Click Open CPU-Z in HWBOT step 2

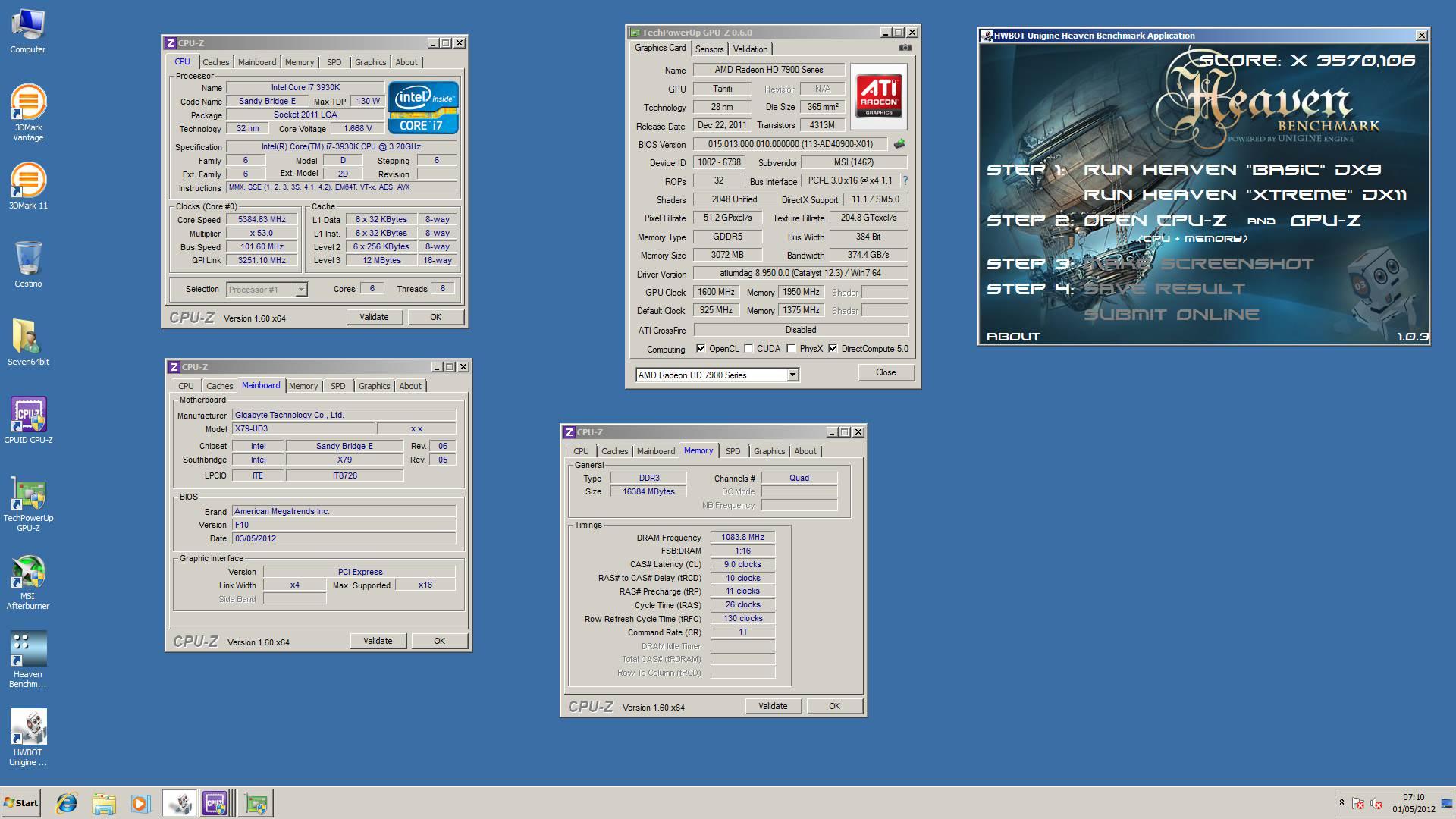(1155, 221)
